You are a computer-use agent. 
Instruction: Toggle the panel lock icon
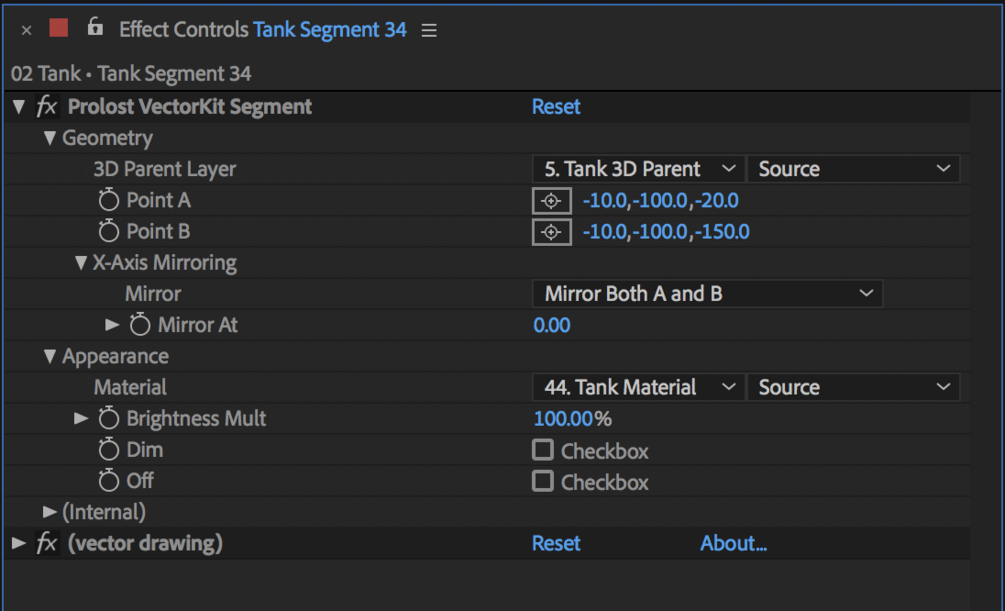95,28
